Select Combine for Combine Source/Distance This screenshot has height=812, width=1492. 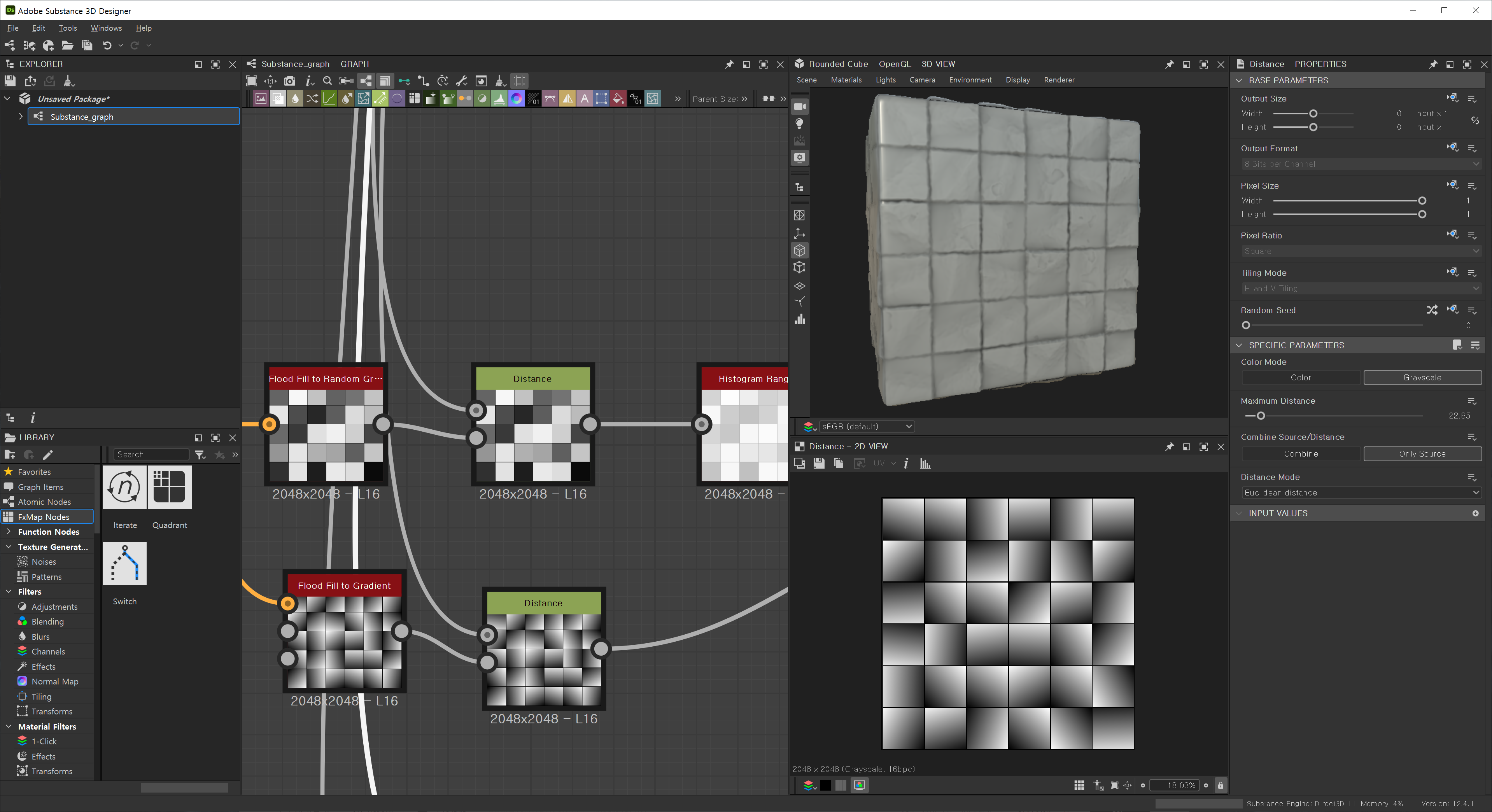tap(1300, 454)
